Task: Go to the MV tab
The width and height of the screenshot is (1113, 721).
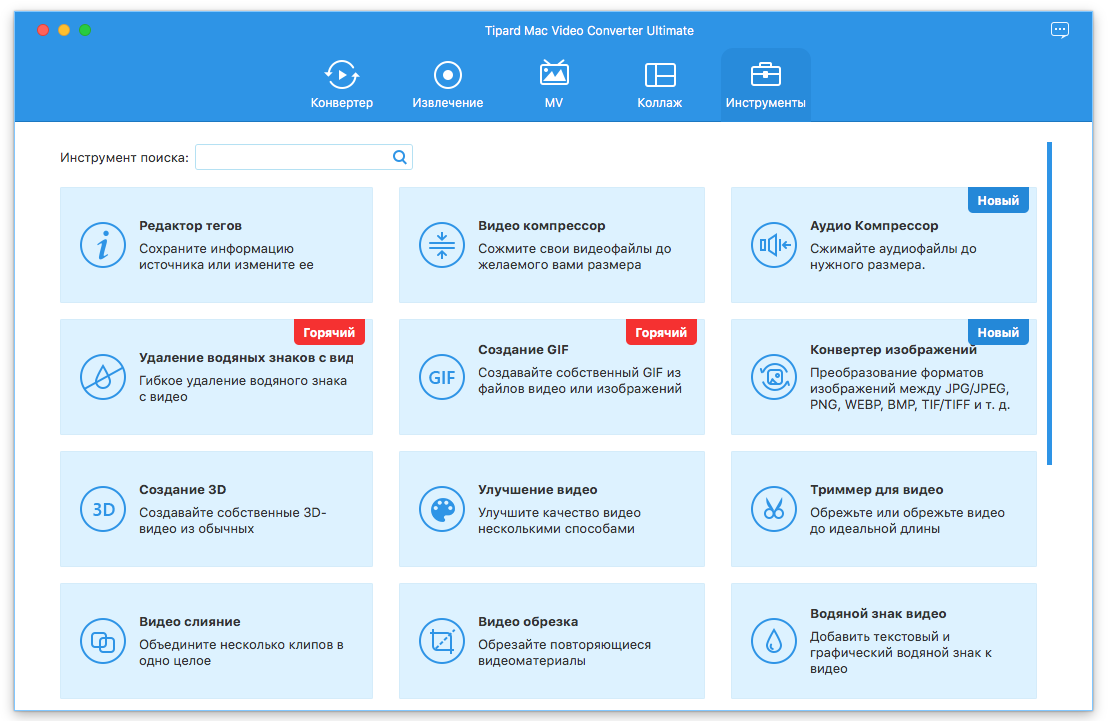Action: click(x=553, y=85)
